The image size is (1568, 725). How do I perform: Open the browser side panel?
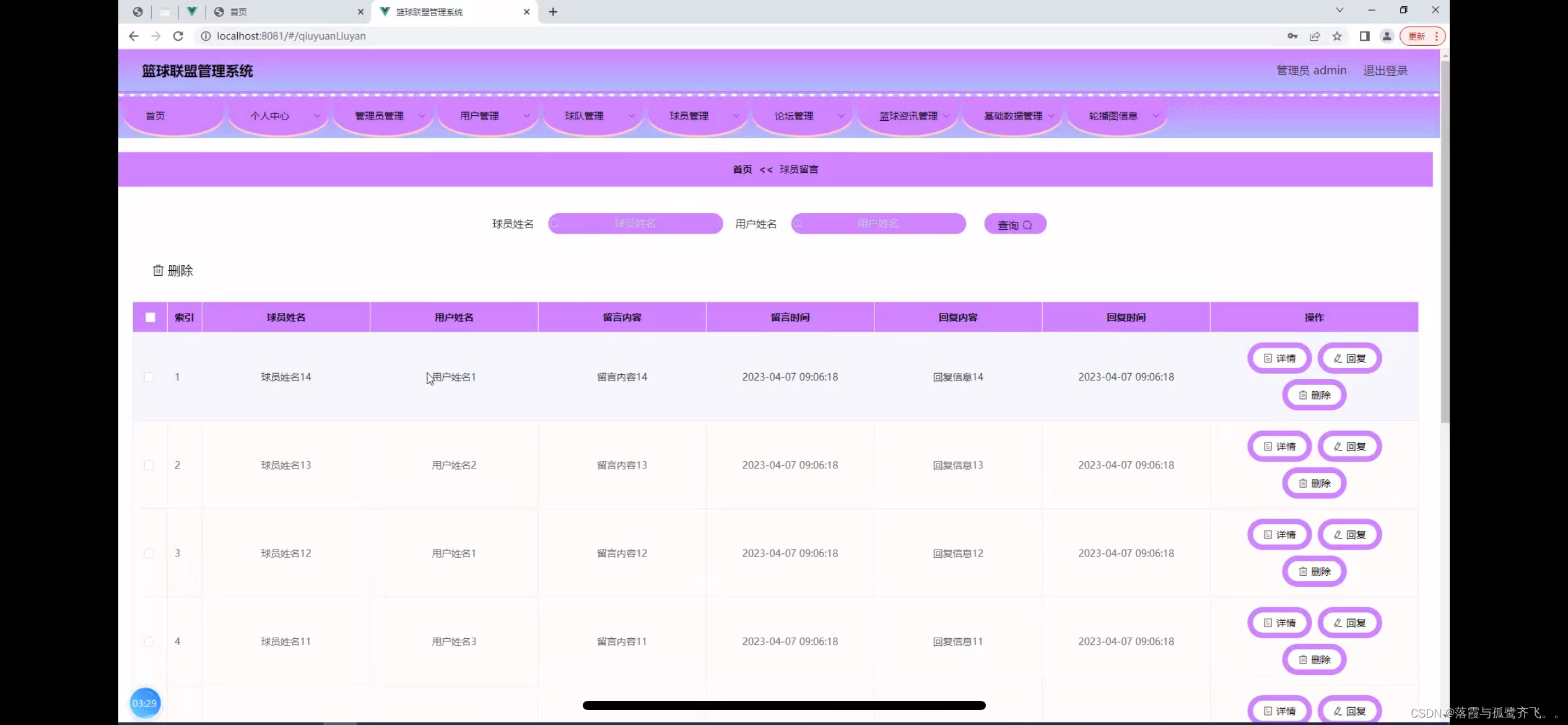coord(1364,36)
